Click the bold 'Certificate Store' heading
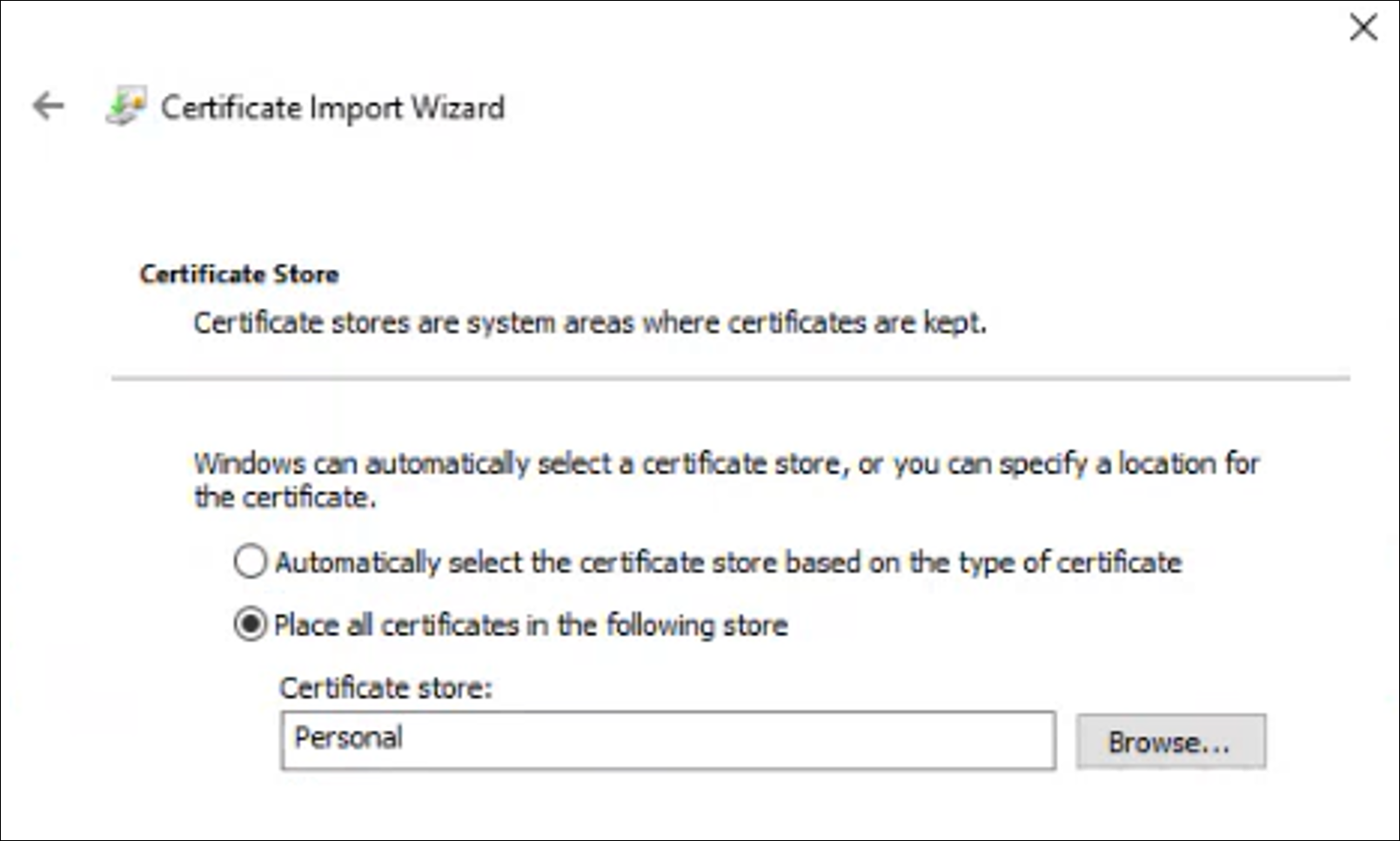Viewport: 1400px width, 841px height. 239,274
